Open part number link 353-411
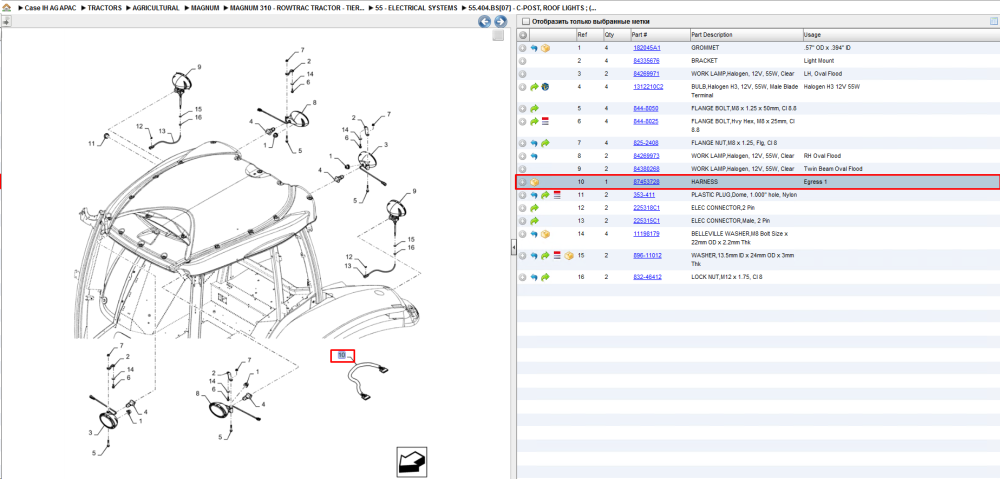The image size is (1000, 479). [643, 195]
